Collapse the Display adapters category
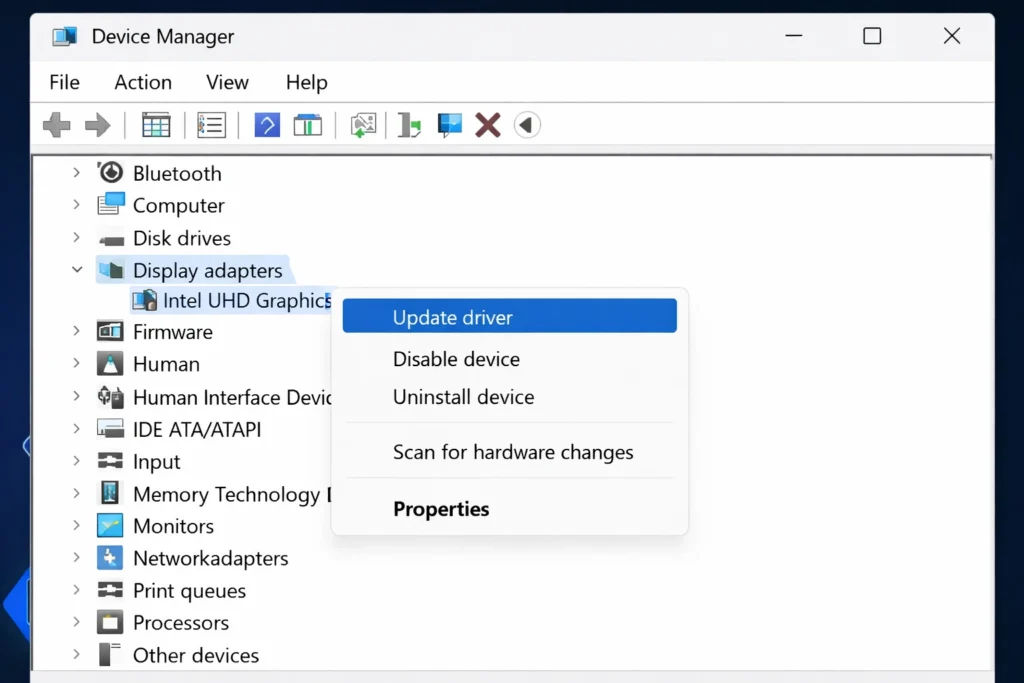The width and height of the screenshot is (1024, 683). pyautogui.click(x=77, y=269)
